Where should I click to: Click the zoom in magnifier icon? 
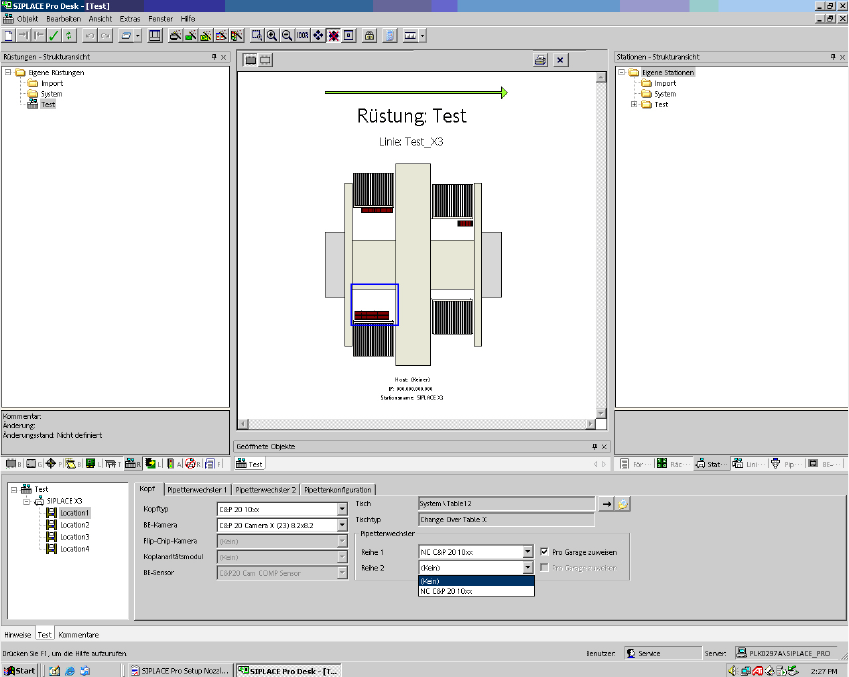point(271,36)
